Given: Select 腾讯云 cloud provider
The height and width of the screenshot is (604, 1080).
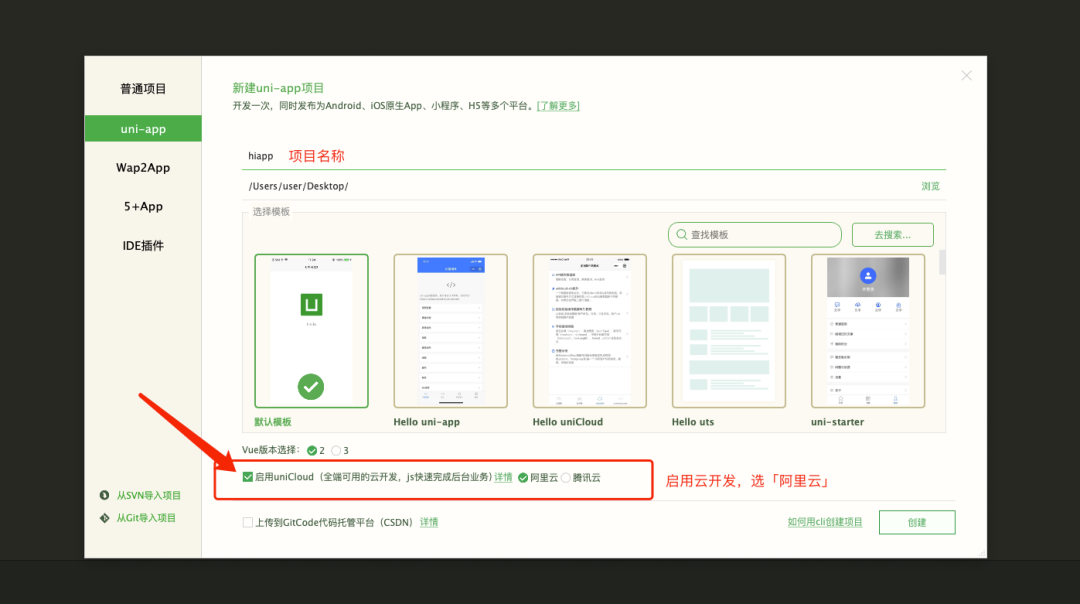Looking at the screenshot, I should 566,478.
